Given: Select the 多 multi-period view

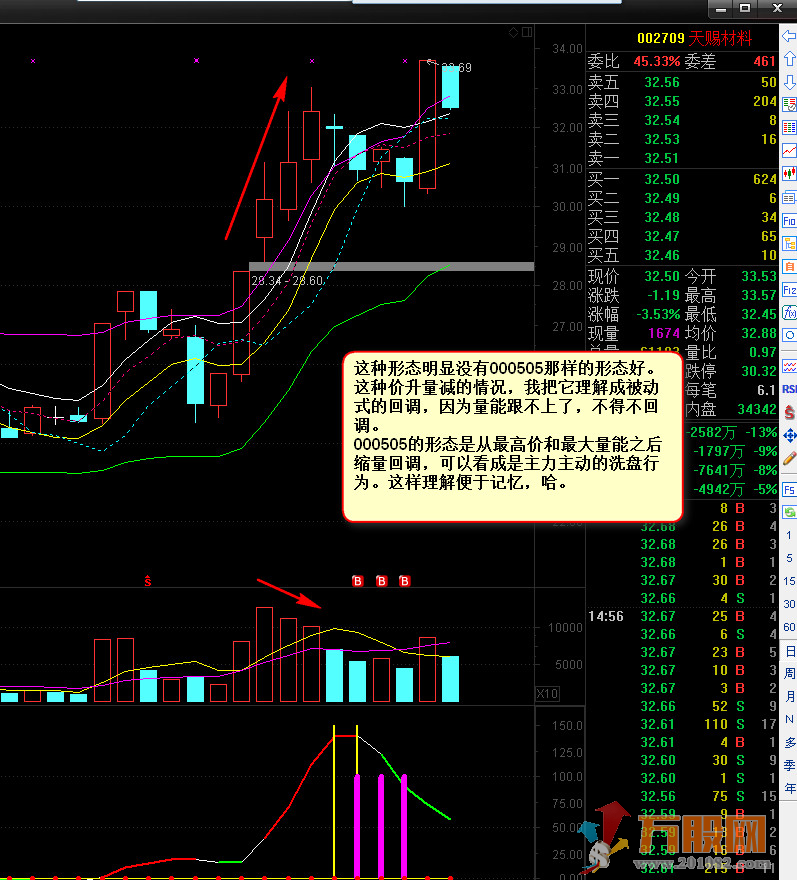Looking at the screenshot, I should 790,742.
